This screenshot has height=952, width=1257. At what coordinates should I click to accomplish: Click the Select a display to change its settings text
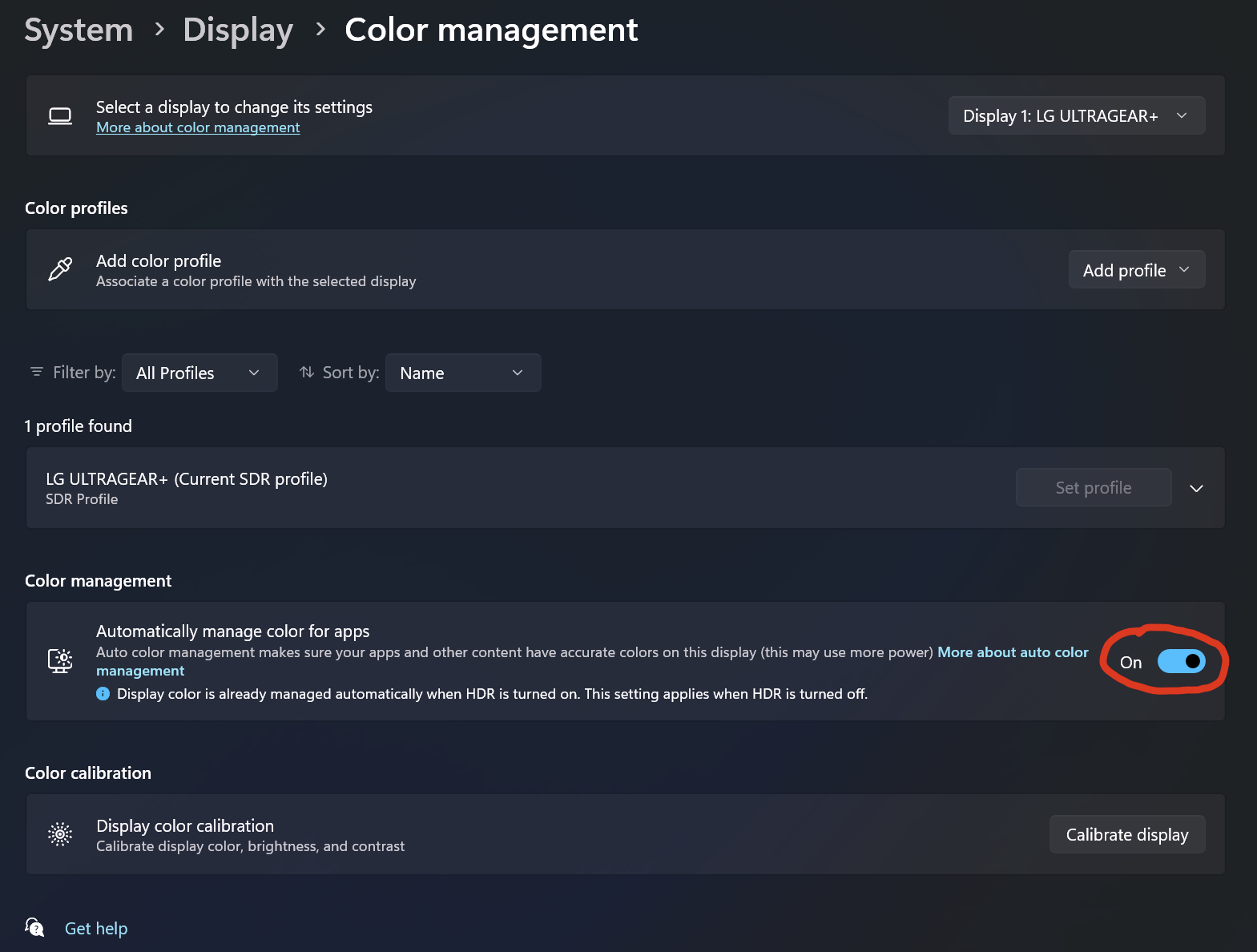click(x=234, y=107)
